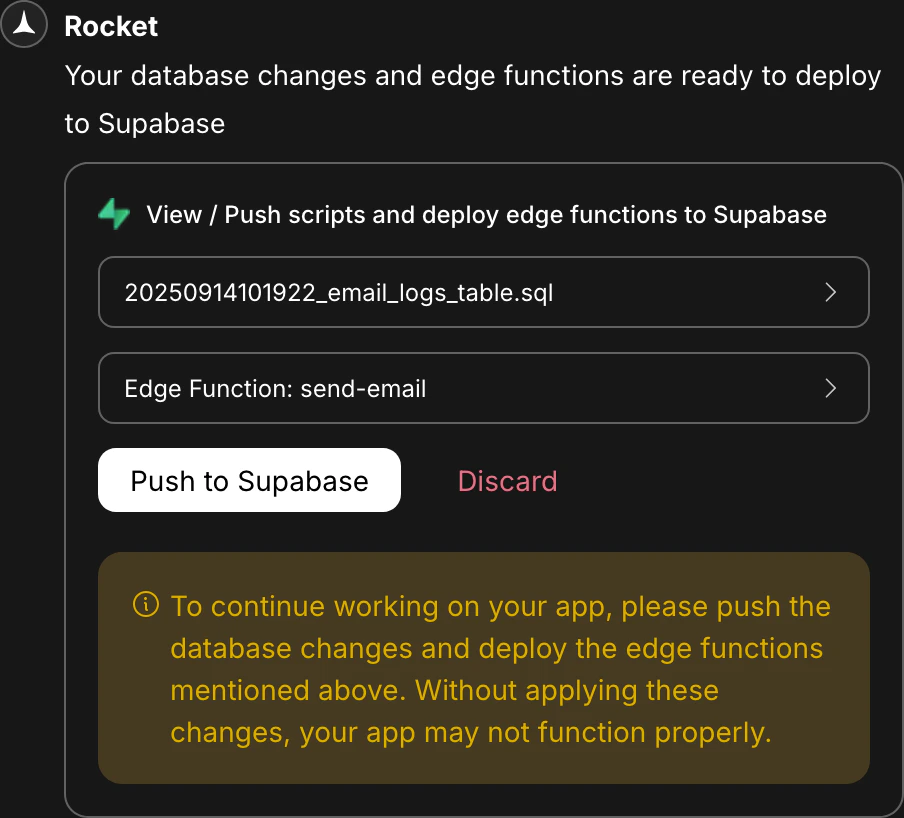The height and width of the screenshot is (818, 904).
Task: Select the chevron icon on the SQL file row
Action: (x=830, y=292)
